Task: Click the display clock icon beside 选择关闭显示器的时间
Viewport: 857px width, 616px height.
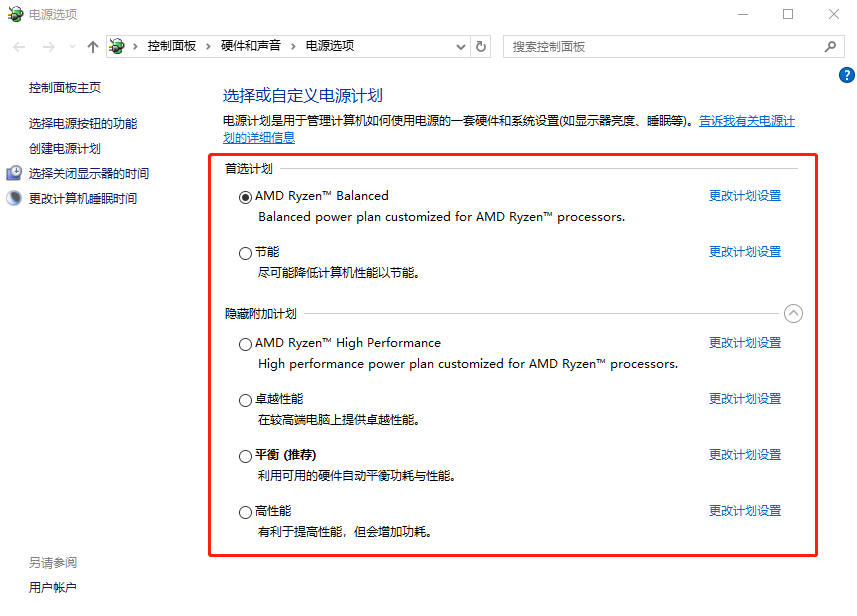Action: click(x=13, y=174)
